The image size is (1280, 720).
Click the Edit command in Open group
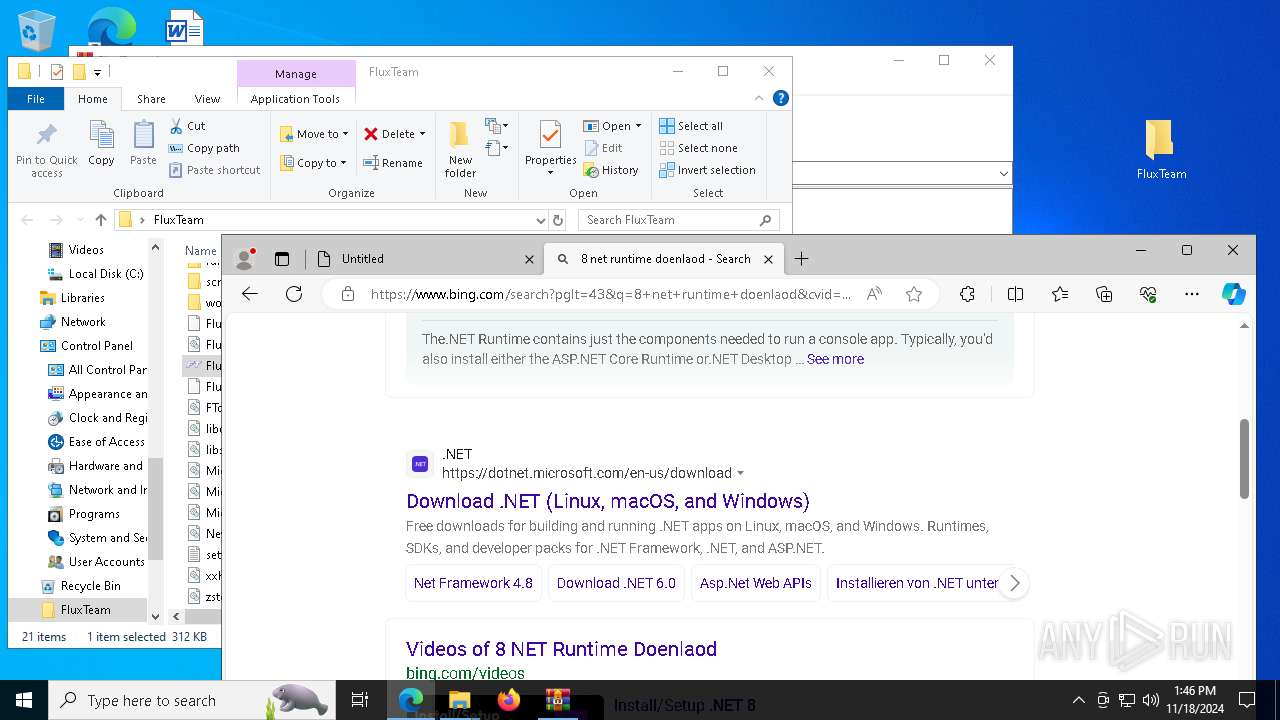pyautogui.click(x=603, y=148)
